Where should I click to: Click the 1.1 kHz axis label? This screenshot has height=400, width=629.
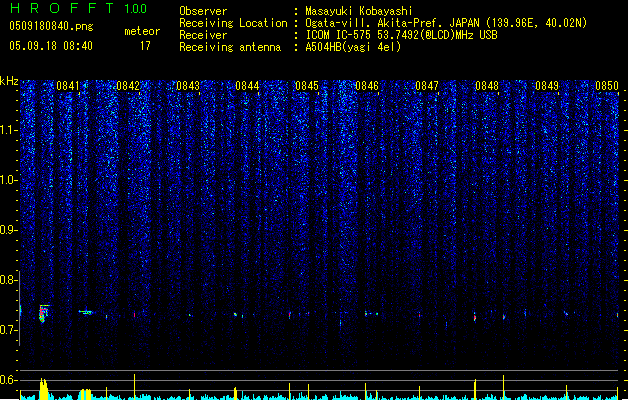[8, 130]
